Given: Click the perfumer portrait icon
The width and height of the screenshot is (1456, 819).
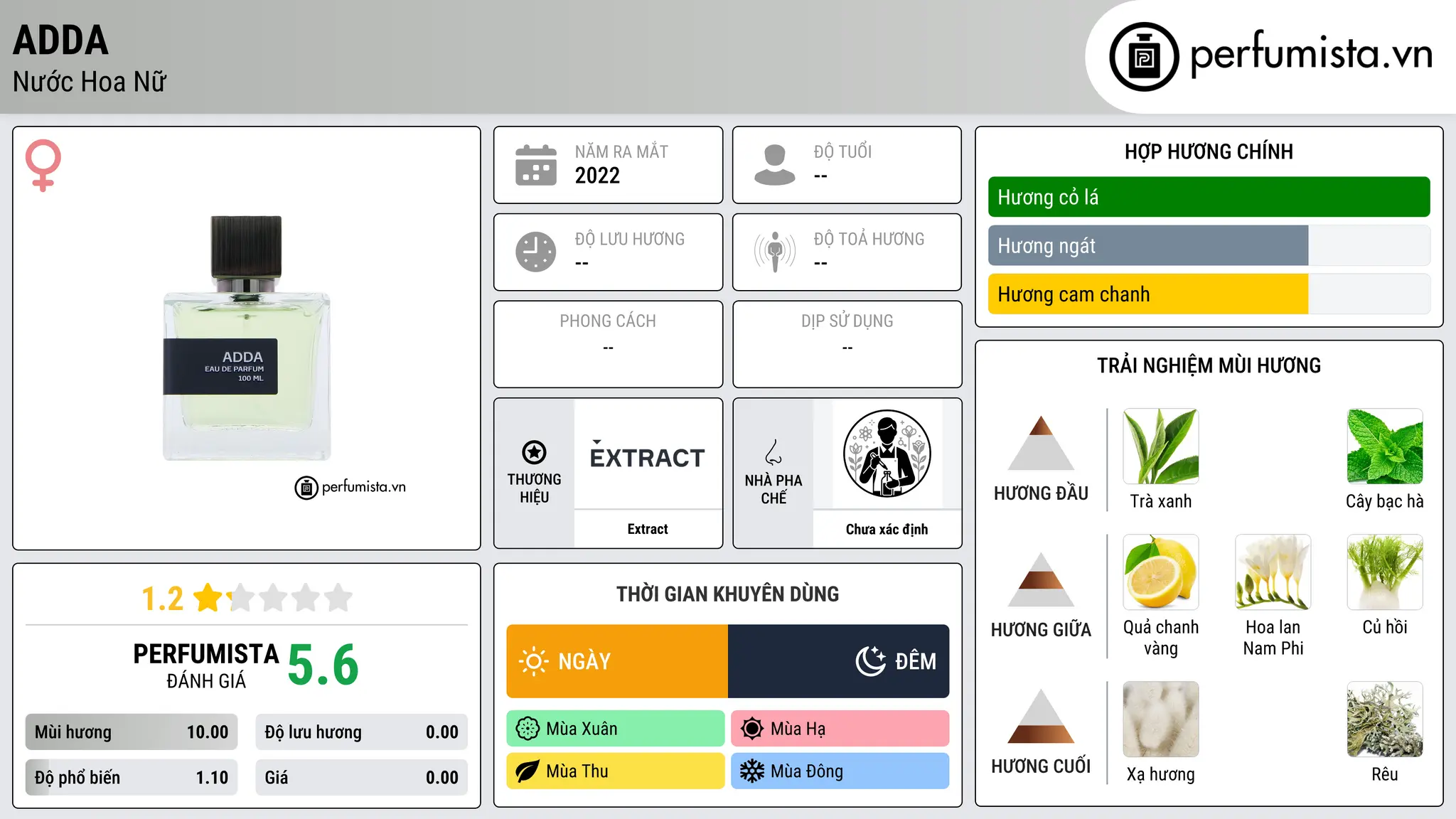Looking at the screenshot, I should pyautogui.click(x=887, y=454).
